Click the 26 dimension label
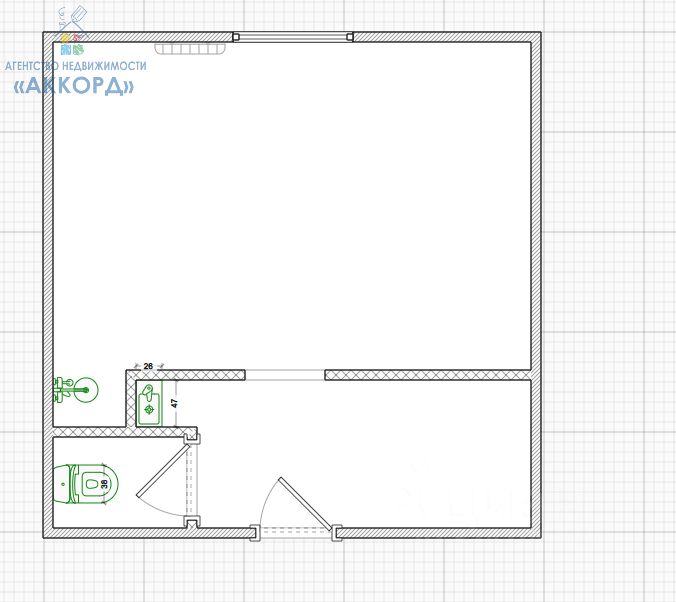676x602 pixels. click(148, 366)
